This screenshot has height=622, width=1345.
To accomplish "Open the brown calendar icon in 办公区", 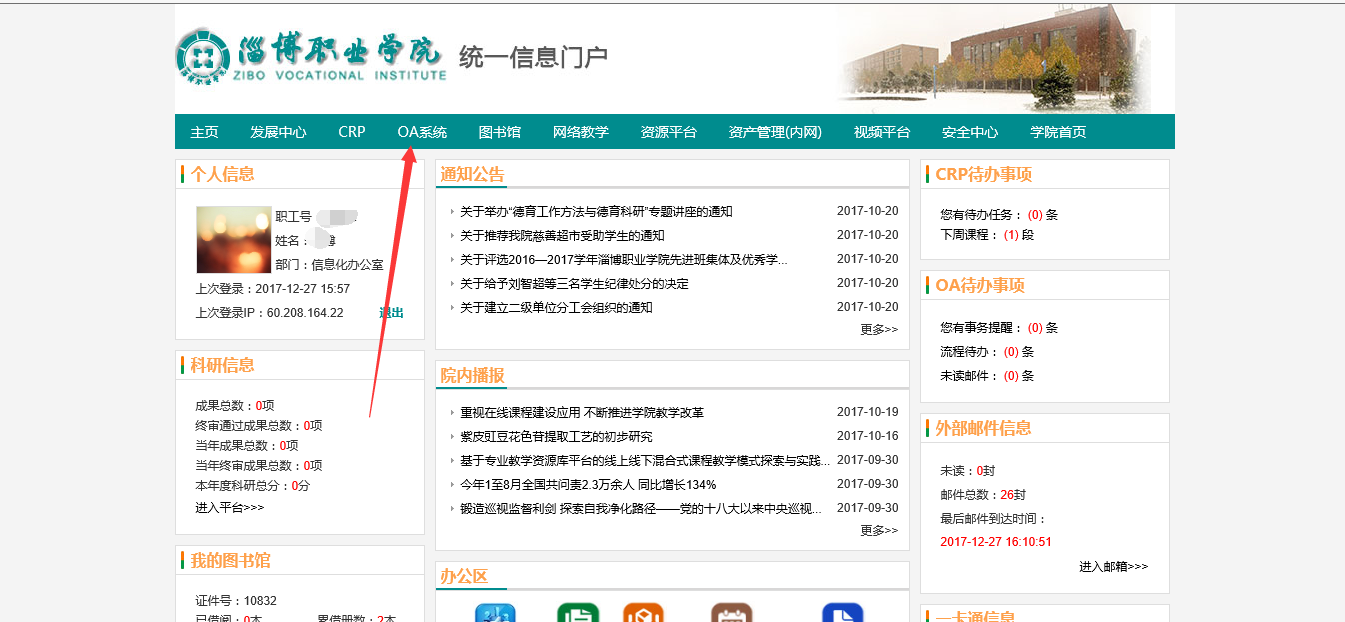I will pyautogui.click(x=732, y=612).
